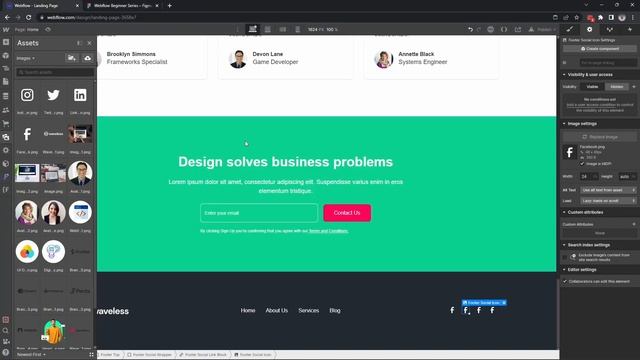Toggle Exclude image from search results checkbox
The width and height of the screenshot is (640, 360).
click(565, 257)
